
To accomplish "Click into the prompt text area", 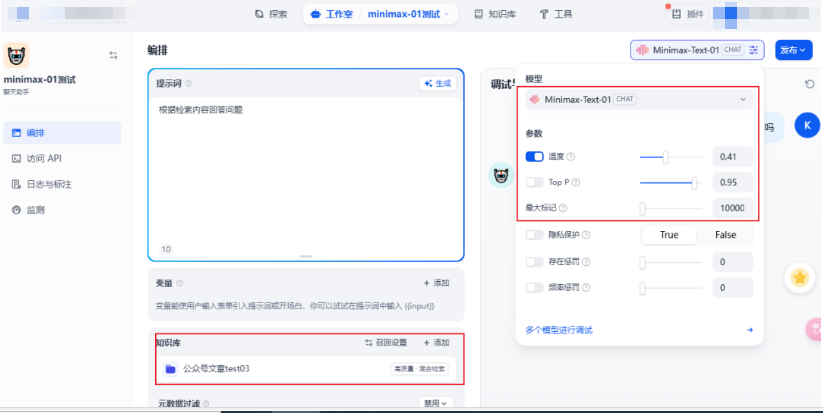I will pyautogui.click(x=305, y=171).
